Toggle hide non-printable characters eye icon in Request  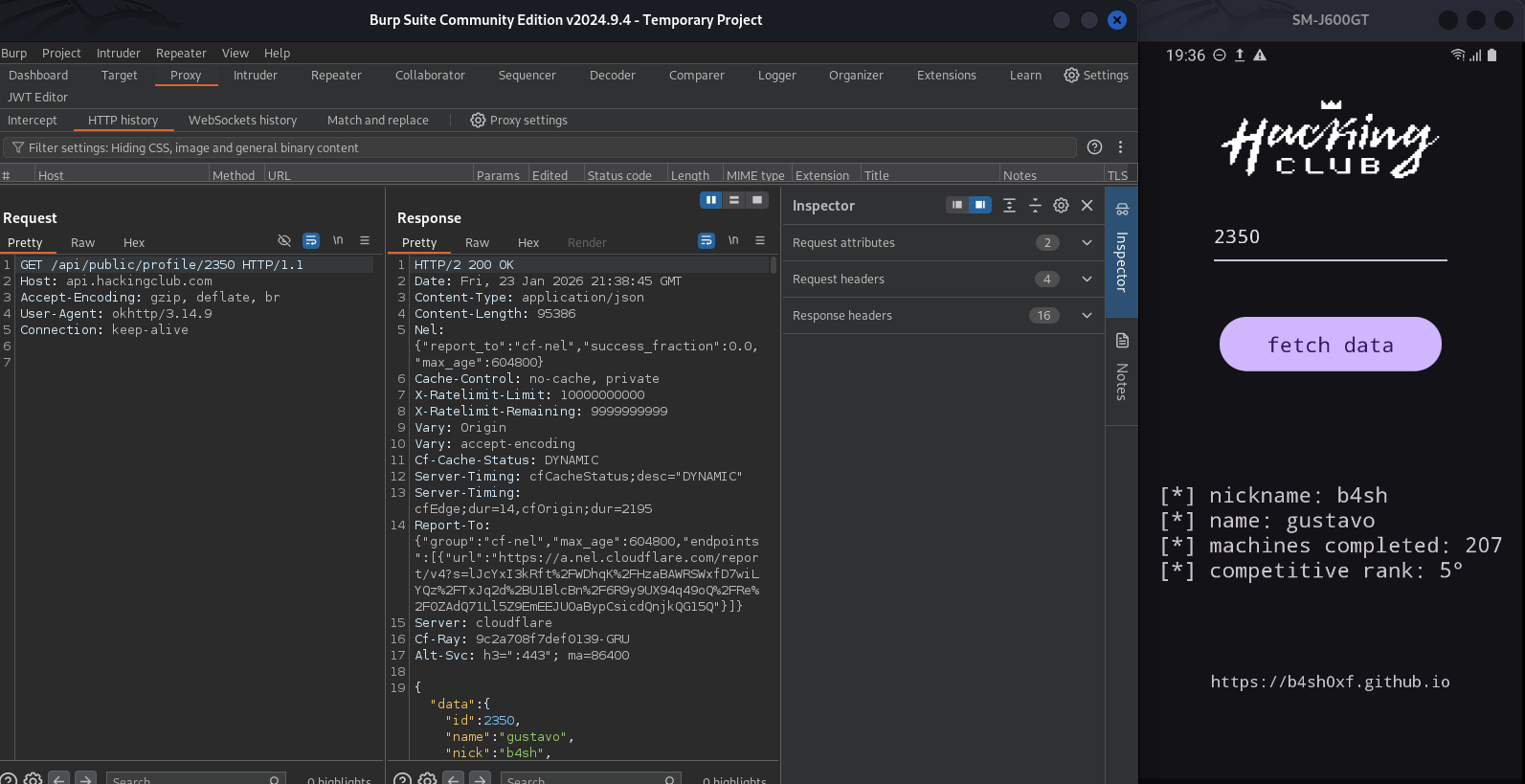(x=284, y=240)
